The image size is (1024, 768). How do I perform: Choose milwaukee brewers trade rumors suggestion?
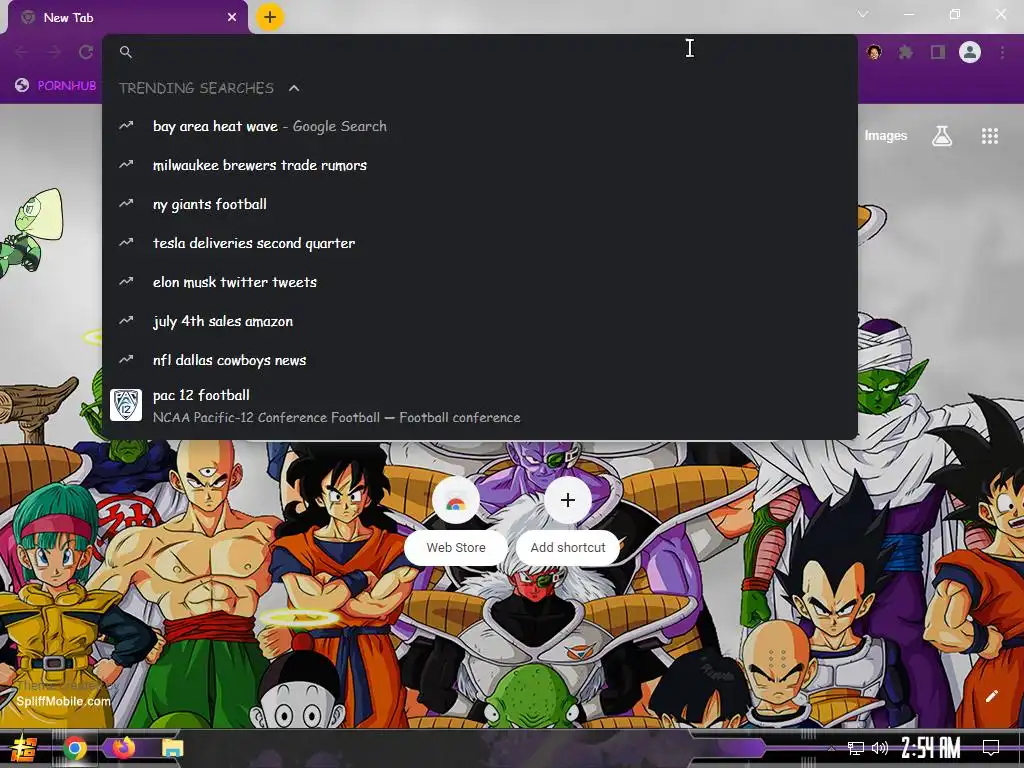tap(480, 165)
